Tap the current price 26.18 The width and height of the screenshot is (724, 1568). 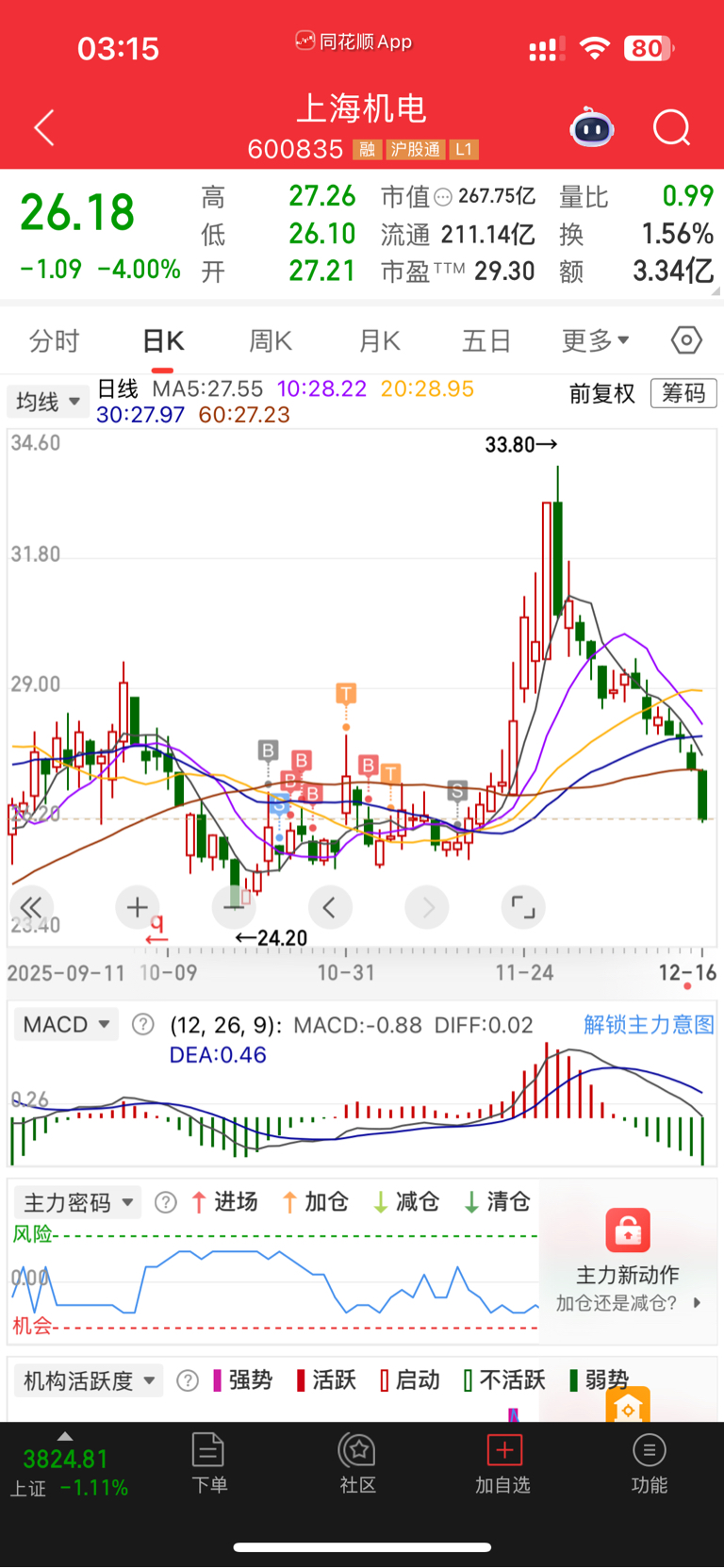77,211
